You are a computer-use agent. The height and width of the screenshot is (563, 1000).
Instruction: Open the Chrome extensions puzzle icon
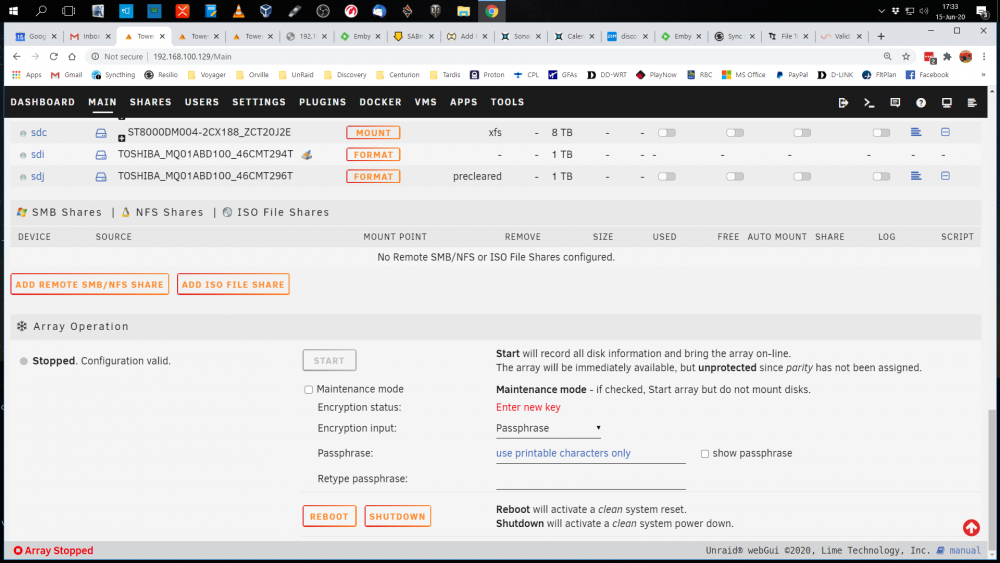pyautogui.click(x=947, y=57)
